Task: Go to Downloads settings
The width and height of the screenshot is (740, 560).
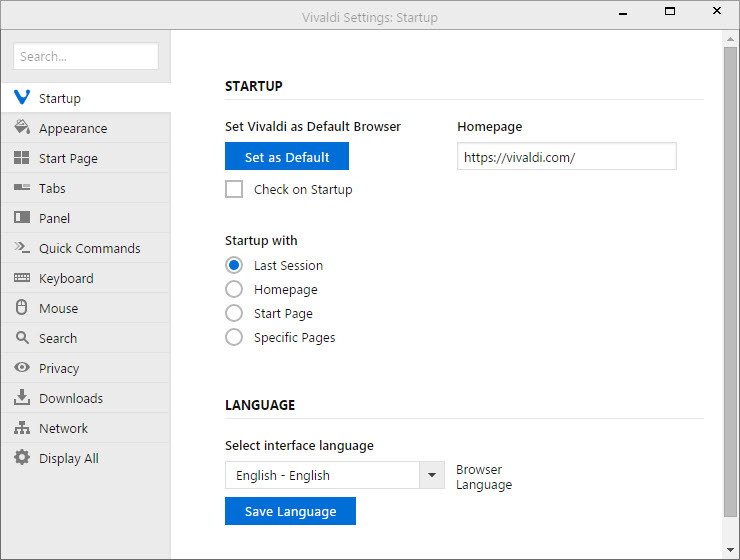Action: click(86, 398)
